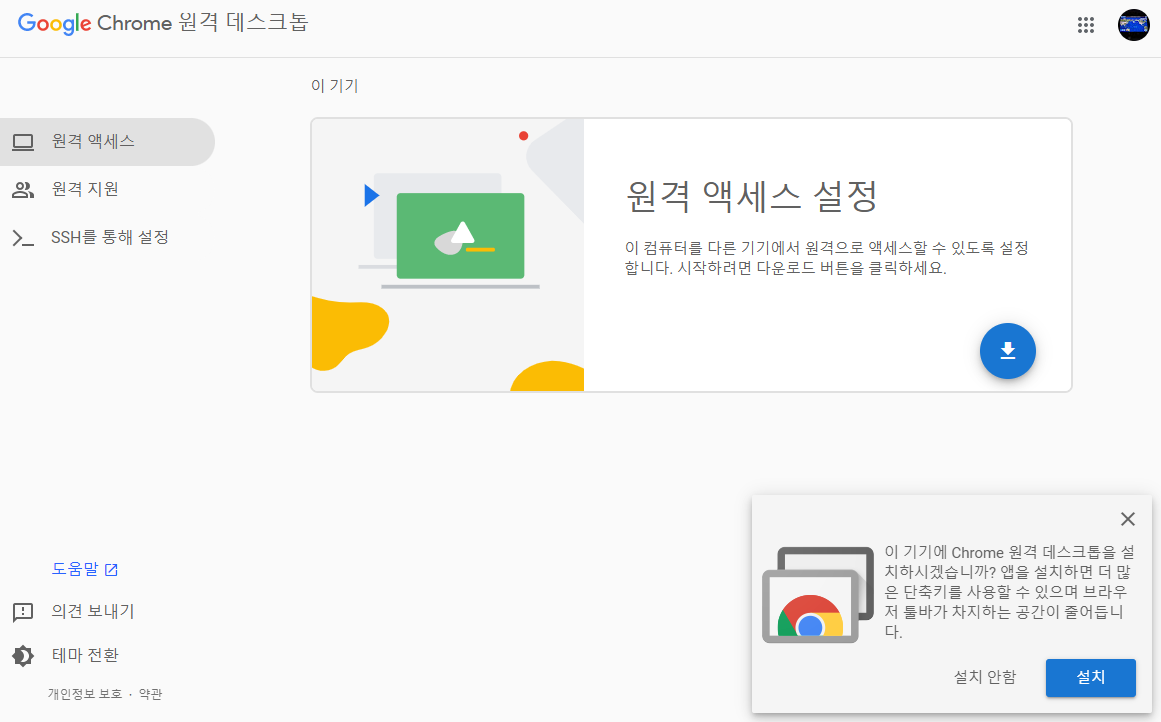This screenshot has width=1161, height=722.
Task: Click the blue download icon to start setup
Action: click(1007, 351)
